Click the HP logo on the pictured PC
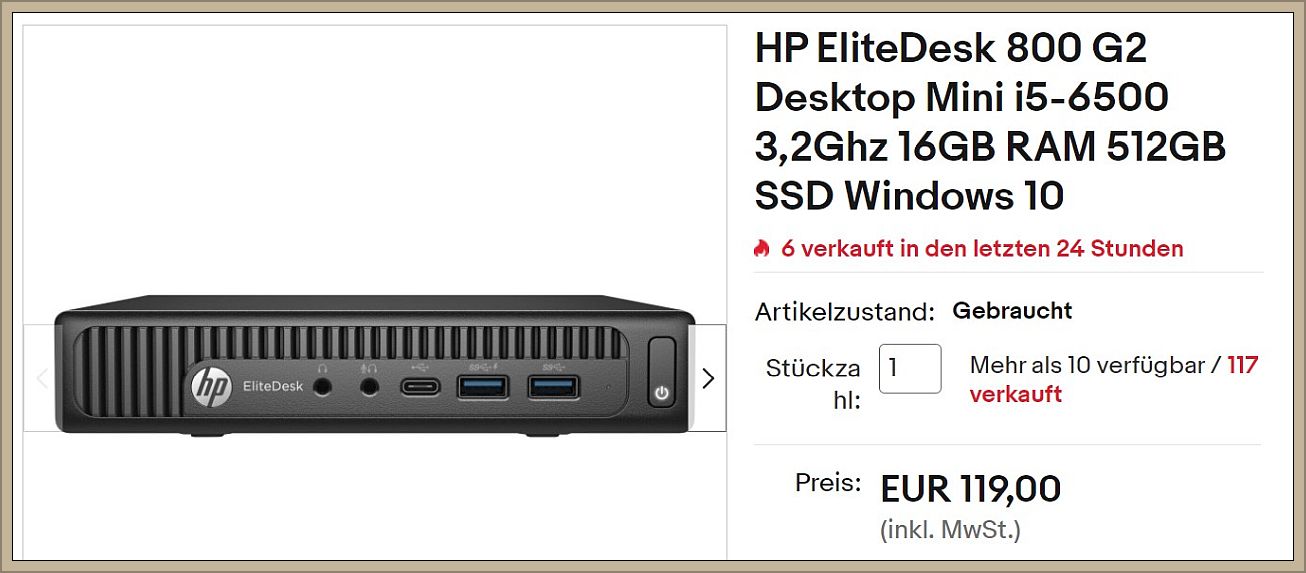The image size is (1306, 573). pyautogui.click(x=210, y=388)
